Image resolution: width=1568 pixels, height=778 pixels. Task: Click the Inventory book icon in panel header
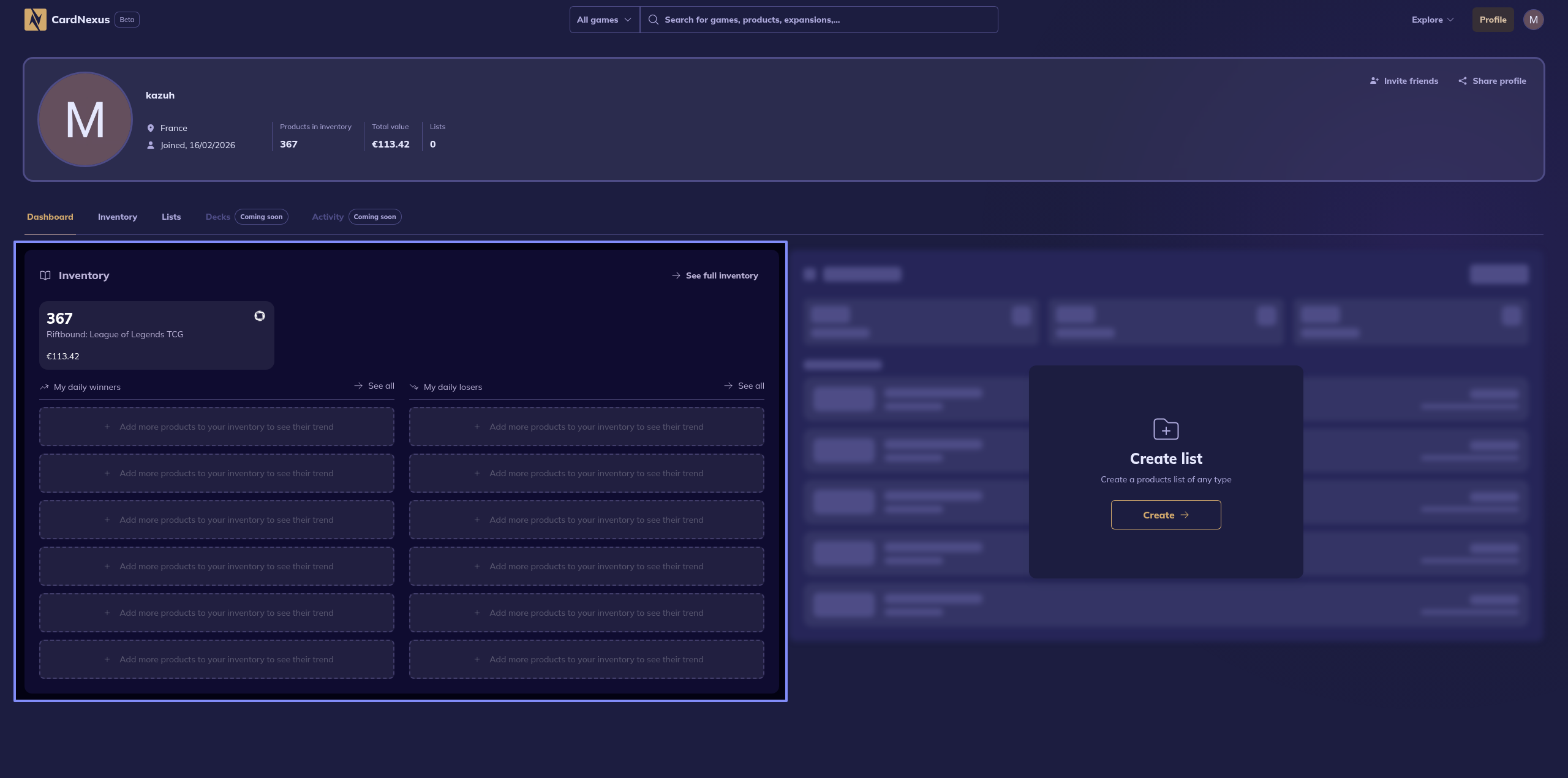(45, 275)
